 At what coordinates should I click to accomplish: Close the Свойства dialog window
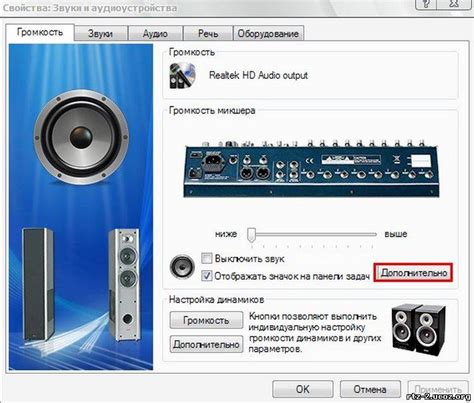(455, 5)
